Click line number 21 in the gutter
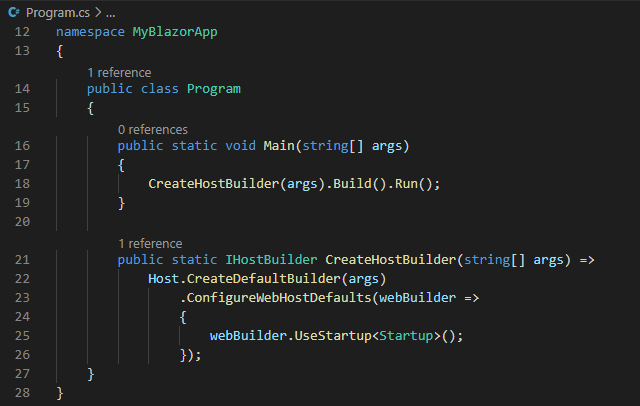Viewport: 640px width, 406px height. coord(22,260)
